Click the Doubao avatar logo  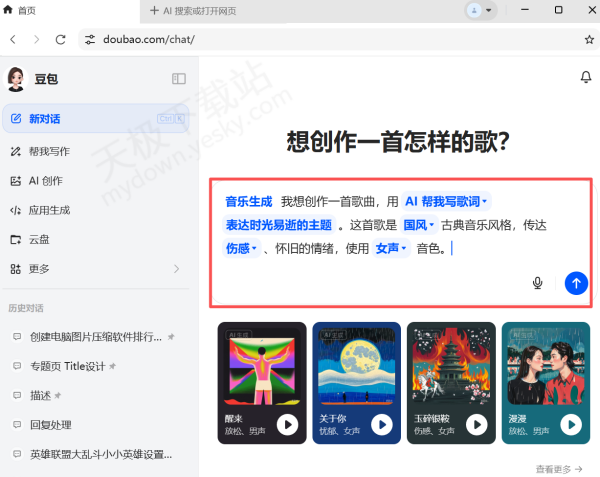(x=16, y=79)
